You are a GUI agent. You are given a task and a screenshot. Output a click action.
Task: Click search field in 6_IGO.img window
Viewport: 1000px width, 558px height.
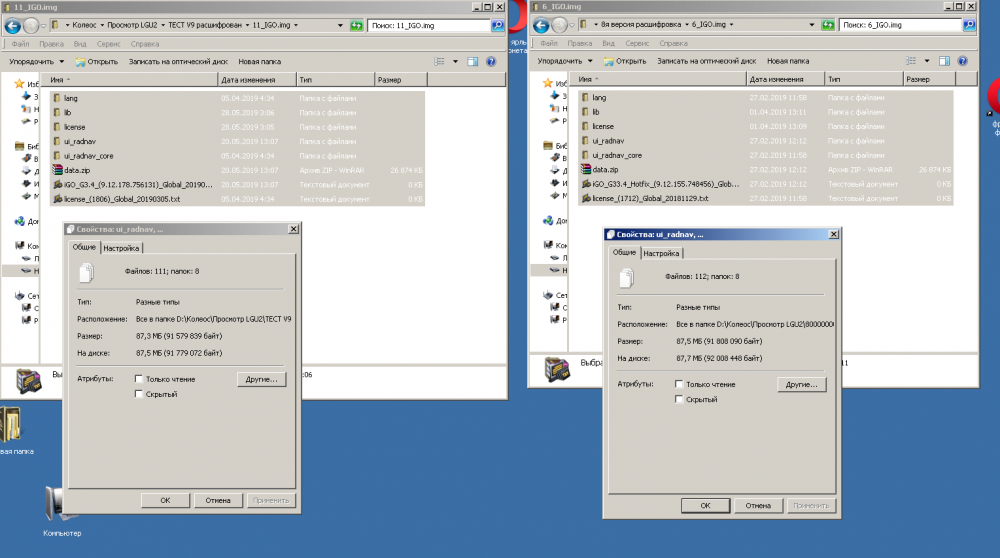coord(900,25)
